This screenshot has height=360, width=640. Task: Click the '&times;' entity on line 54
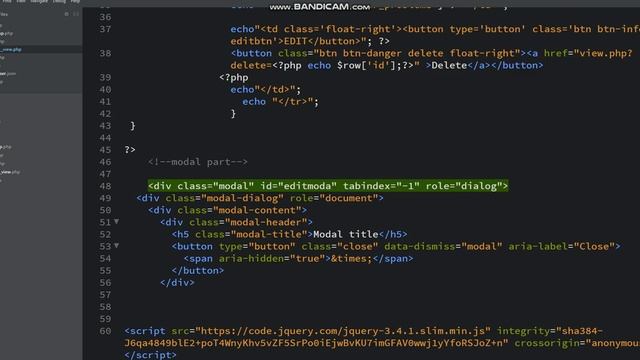click(x=352, y=258)
